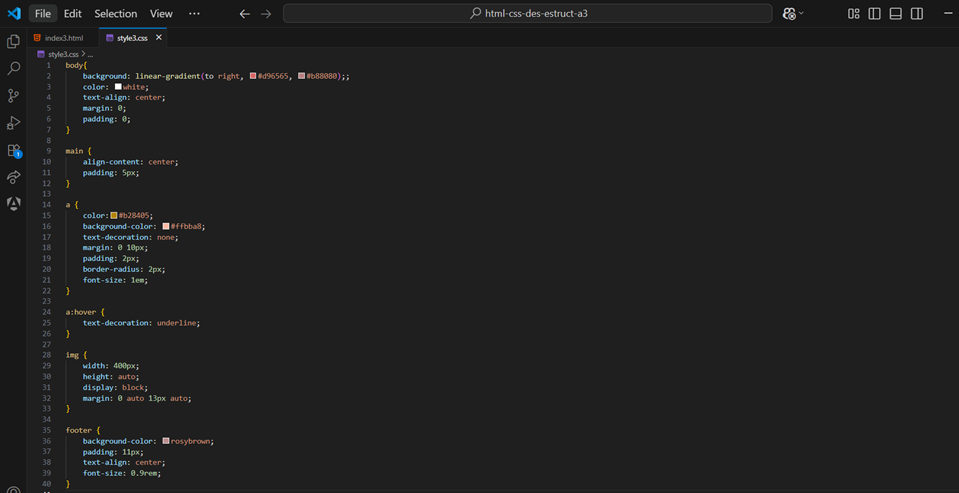This screenshot has width=959, height=493.
Task: Click the a:hover selector
Action: pos(81,312)
